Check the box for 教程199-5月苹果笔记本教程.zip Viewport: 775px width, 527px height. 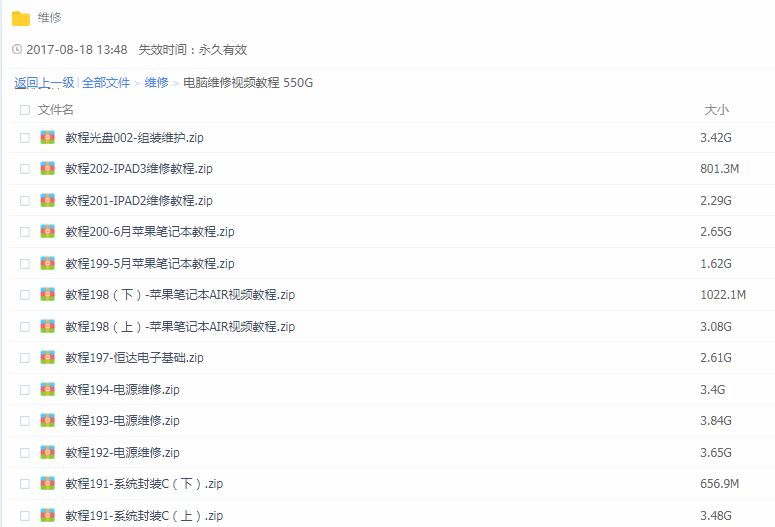point(25,264)
